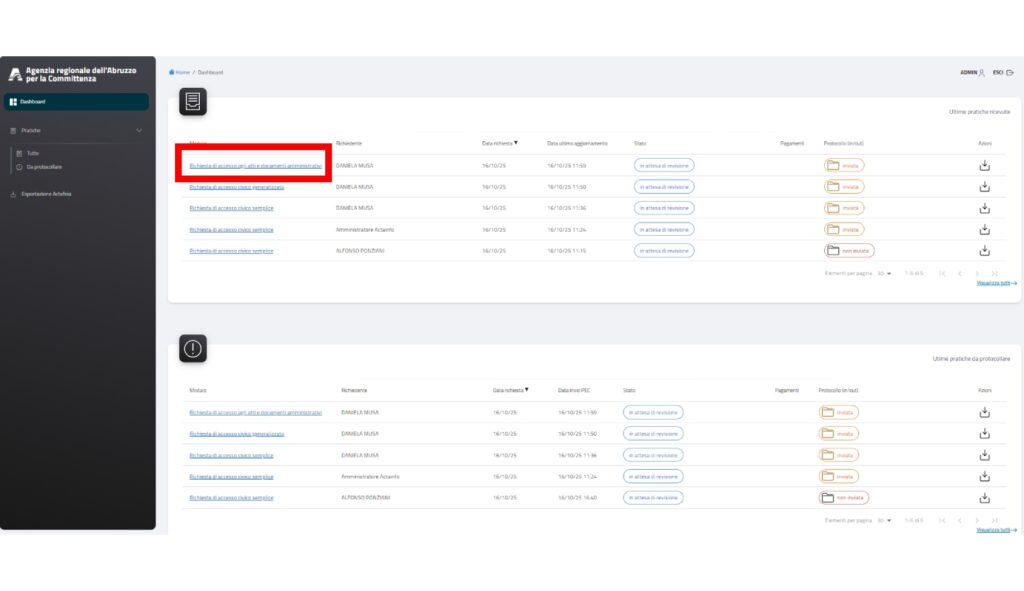Click 'In attesa di revisione' status in first top row
Viewport: 1024px width, 591px height.
[664, 165]
